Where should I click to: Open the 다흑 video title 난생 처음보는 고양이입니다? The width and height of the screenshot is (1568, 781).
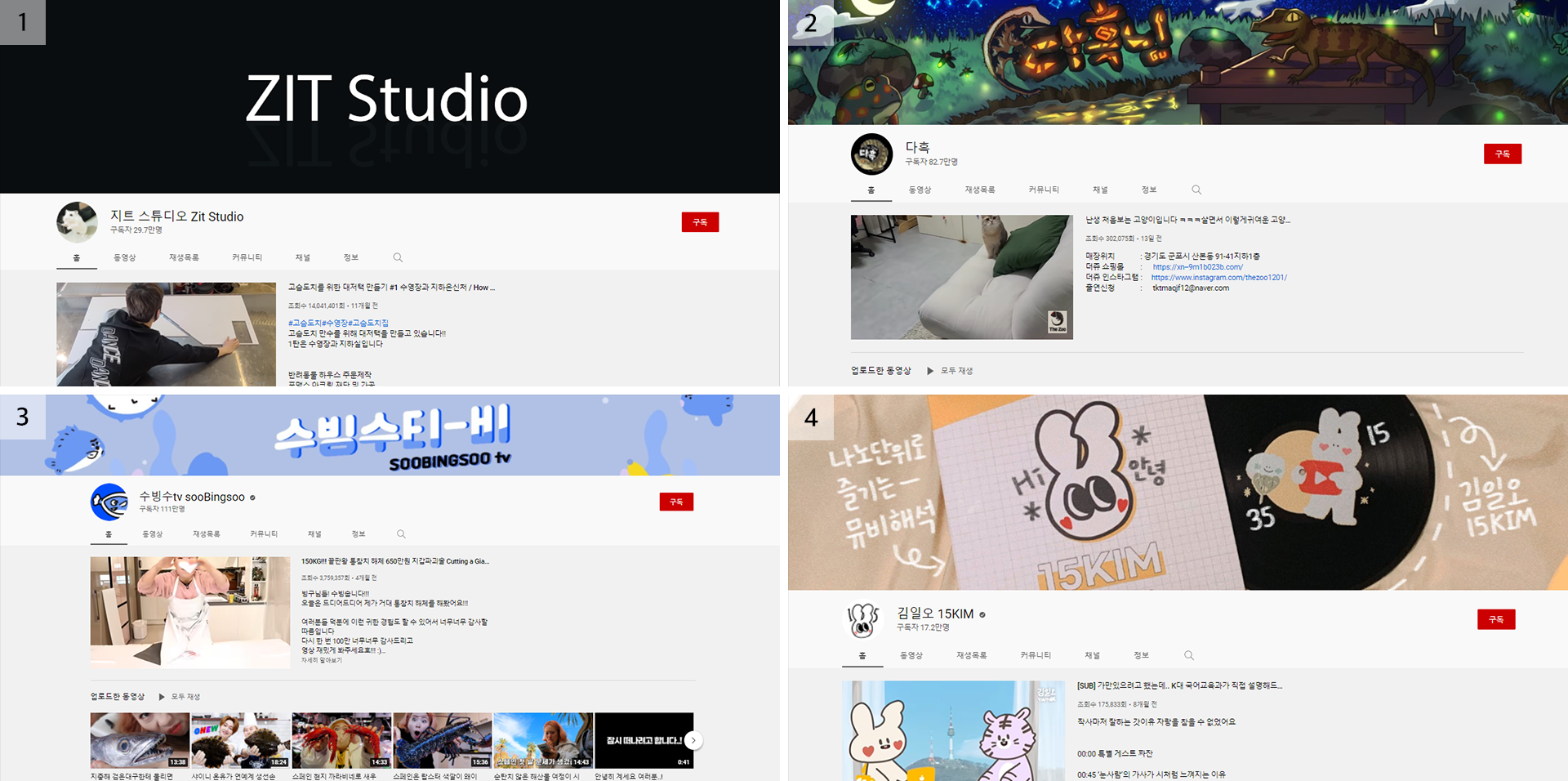(x=1187, y=220)
